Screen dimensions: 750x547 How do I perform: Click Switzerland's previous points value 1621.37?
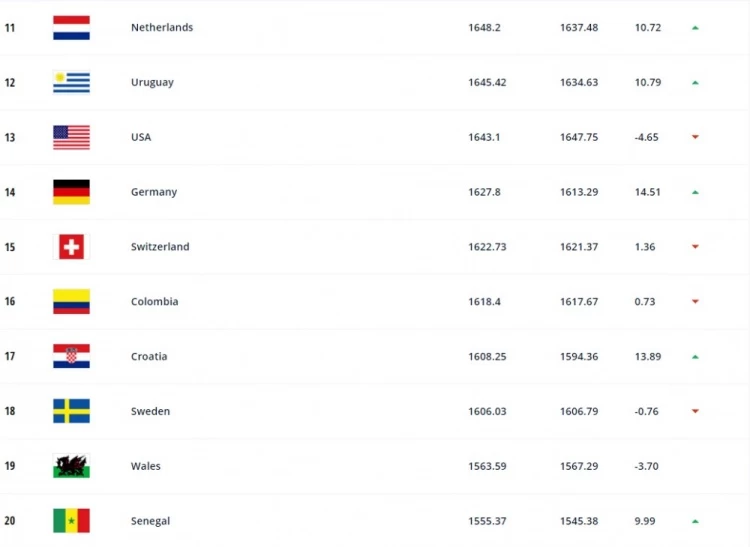coord(579,247)
